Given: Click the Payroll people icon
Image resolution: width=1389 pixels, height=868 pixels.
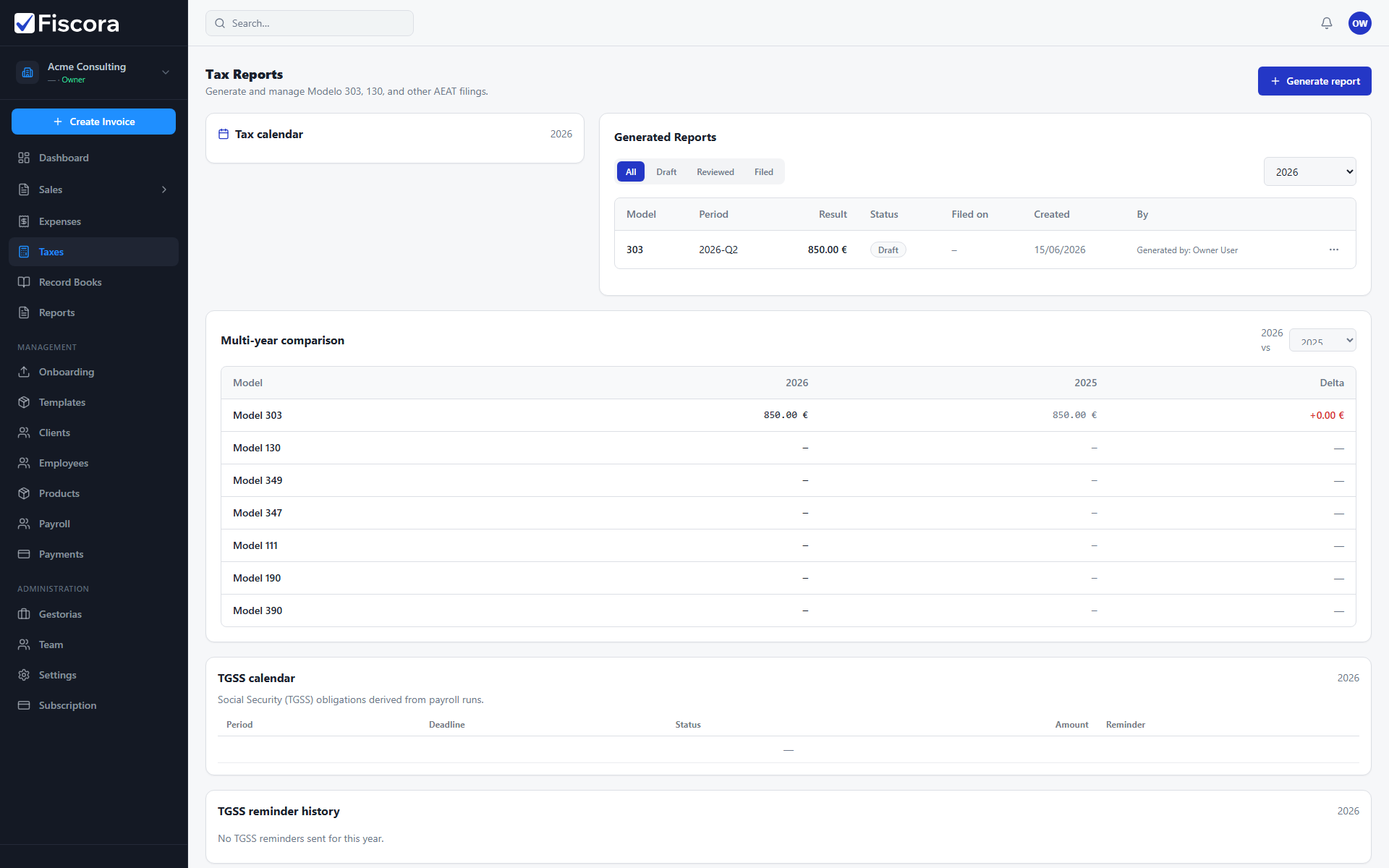Looking at the screenshot, I should click(x=24, y=524).
